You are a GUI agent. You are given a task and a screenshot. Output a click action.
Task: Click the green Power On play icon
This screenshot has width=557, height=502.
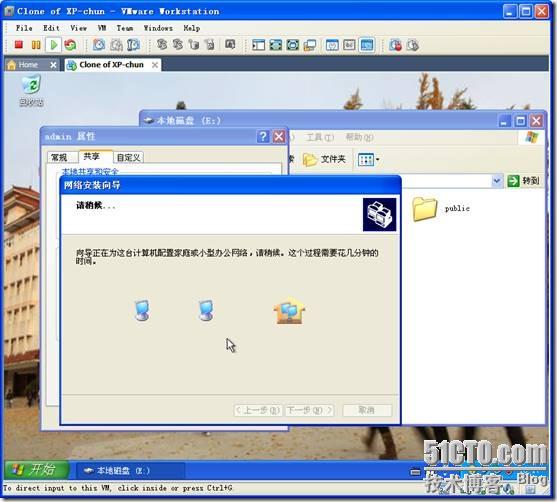54,45
